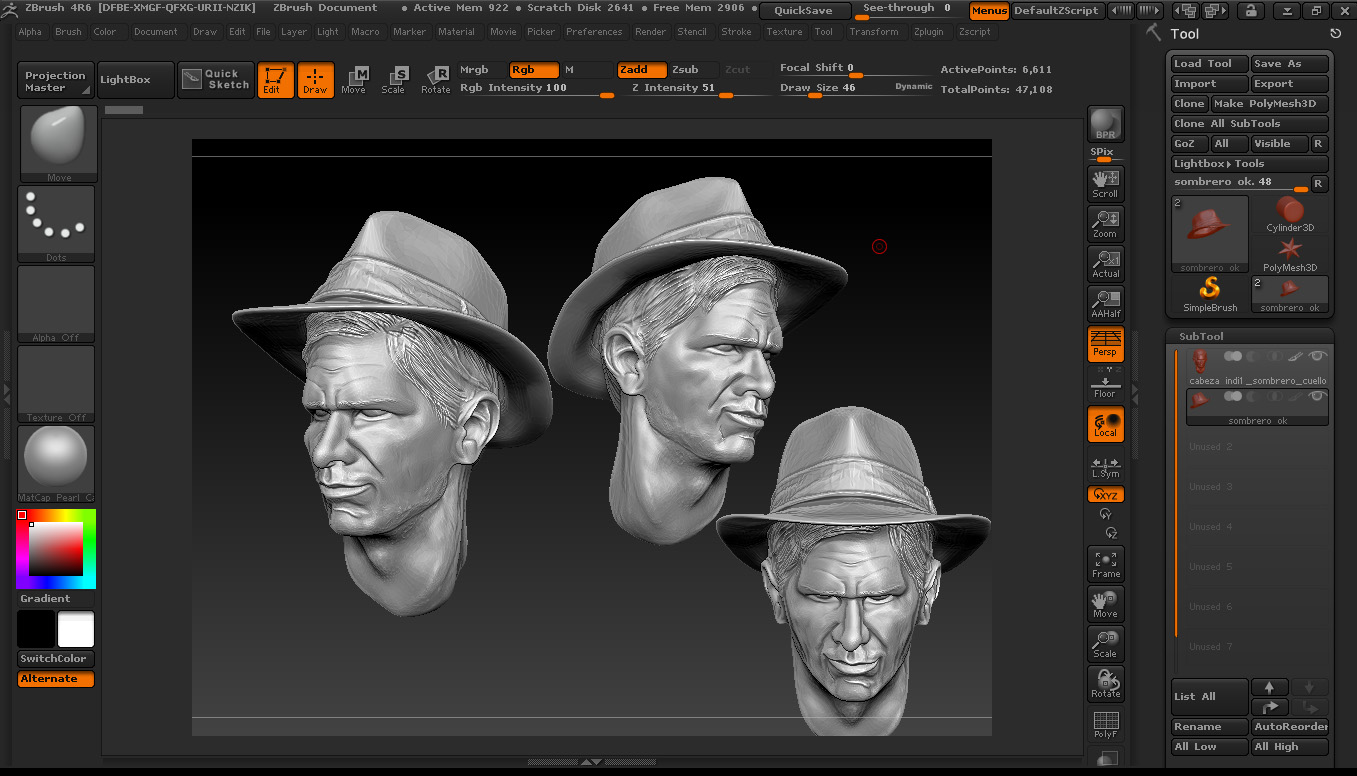Select the Cylinder3D tool
Image resolution: width=1357 pixels, height=776 pixels.
point(1290,215)
